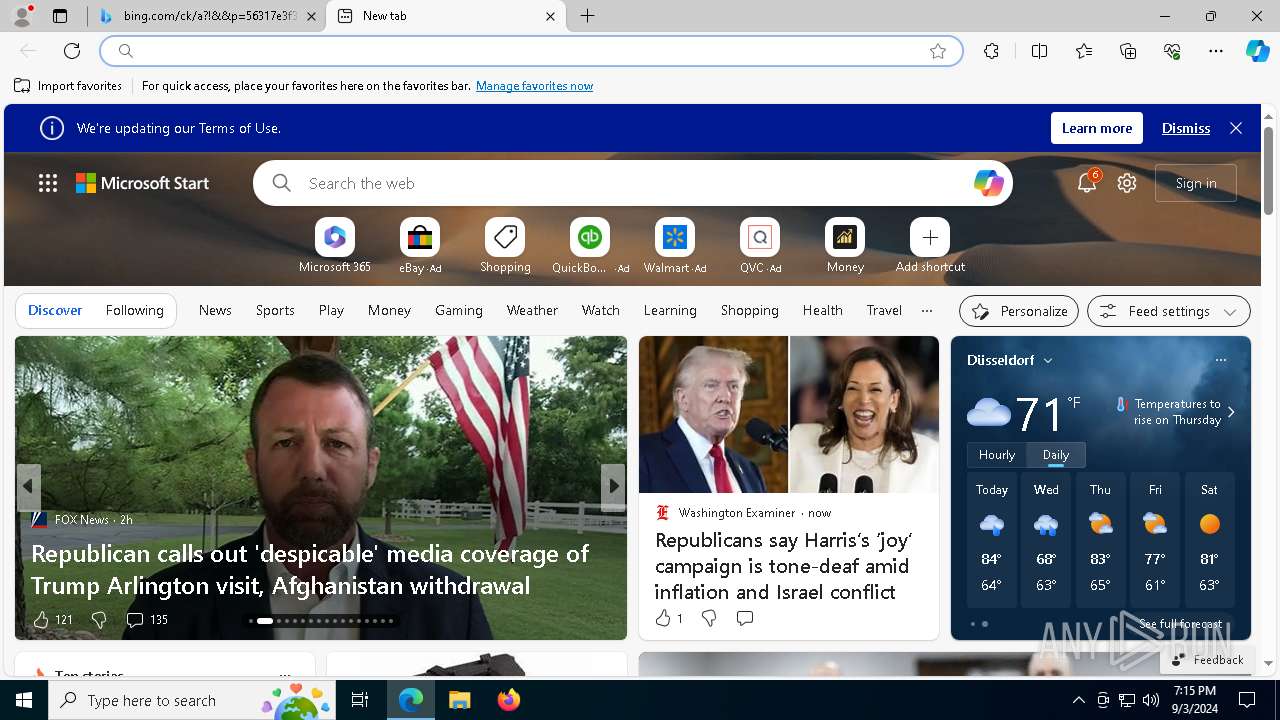Open Task View on the taskbar
Image resolution: width=1280 pixels, height=720 pixels.
(360, 700)
